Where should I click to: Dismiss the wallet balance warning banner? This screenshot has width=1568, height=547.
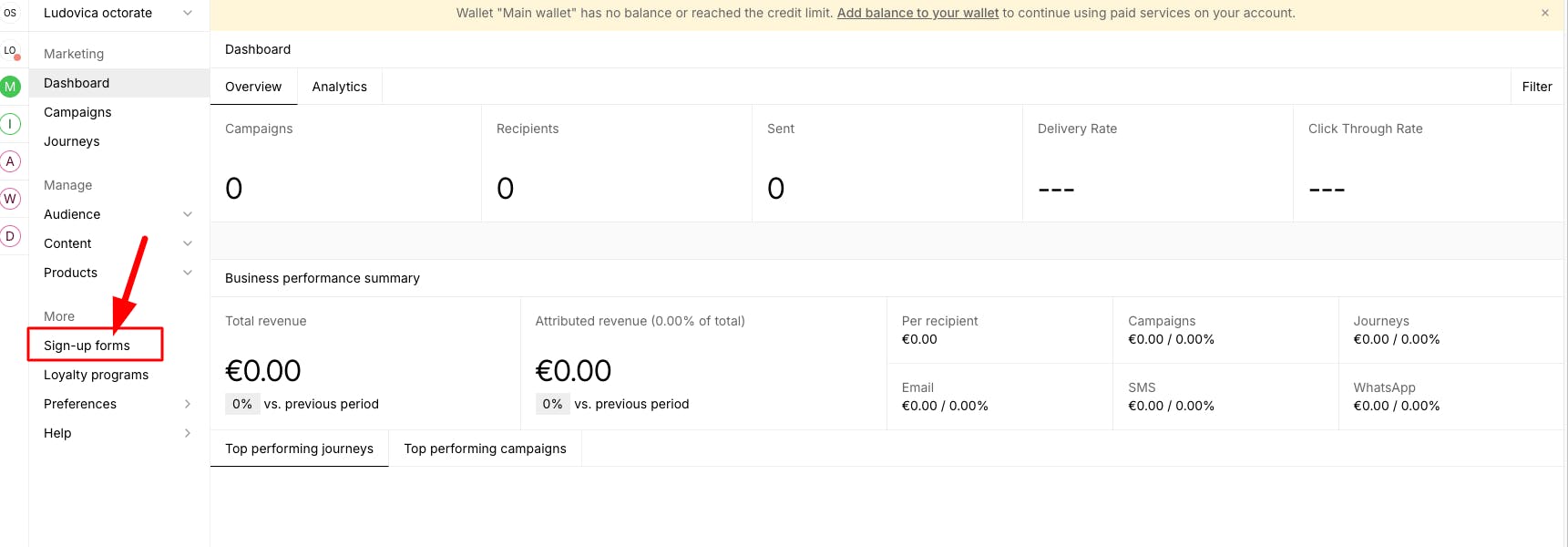coord(1545,13)
